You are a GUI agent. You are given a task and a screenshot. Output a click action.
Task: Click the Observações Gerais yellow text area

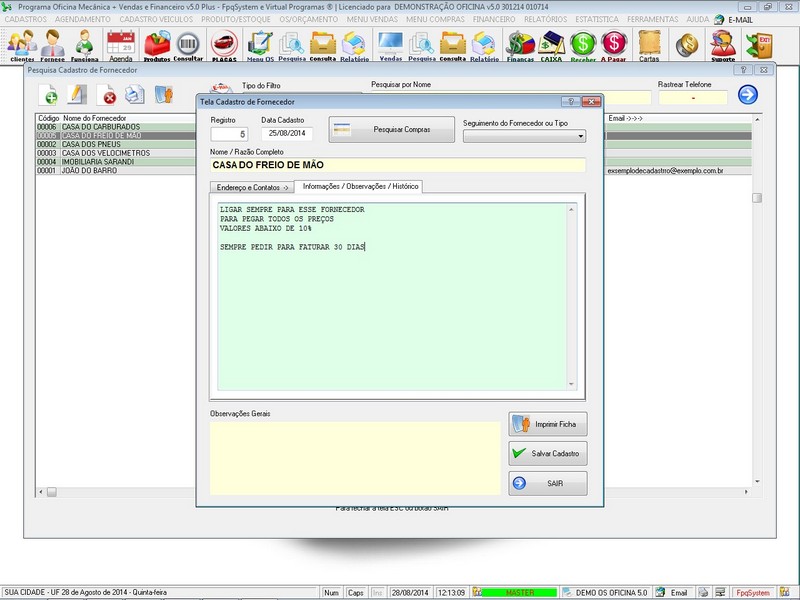355,458
